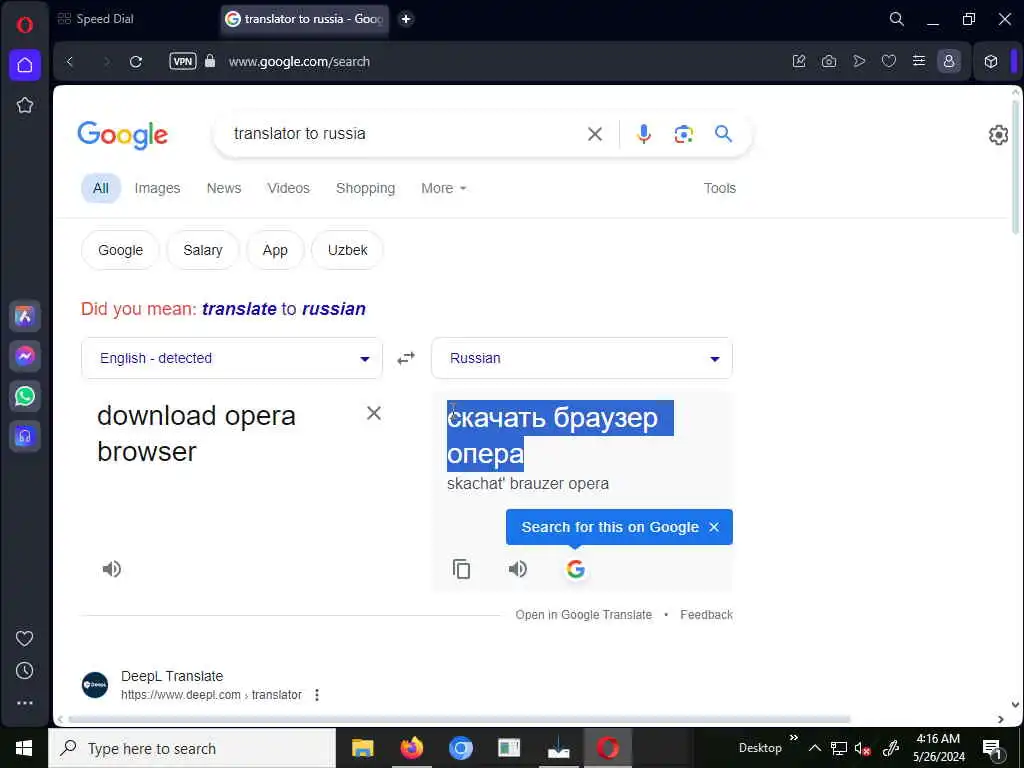Image resolution: width=1024 pixels, height=768 pixels.
Task: Select the Salary suggestion chip
Action: (202, 250)
